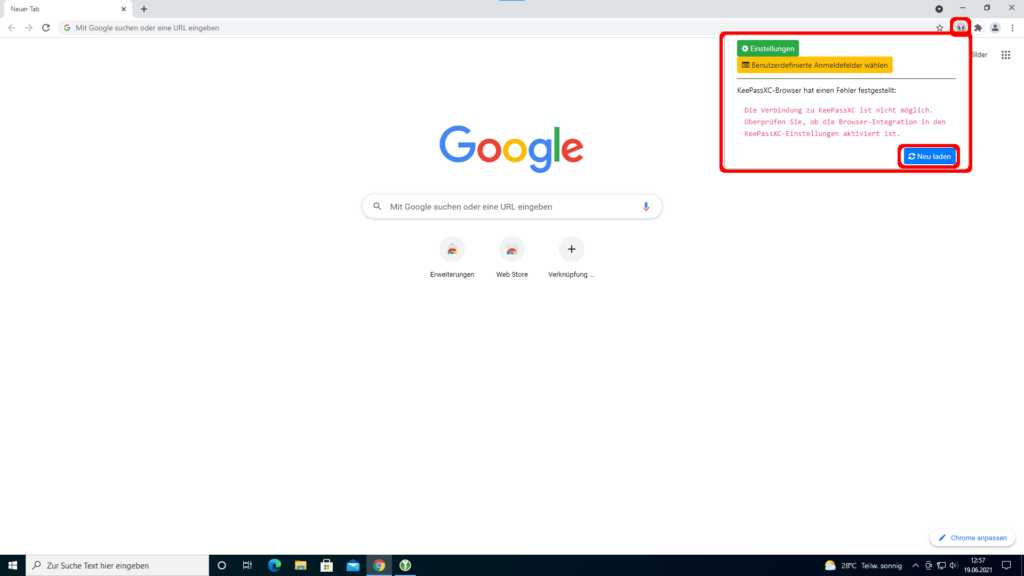This screenshot has height=576, width=1024.
Task: Click the magnifier icon in the search box
Action: [377, 206]
